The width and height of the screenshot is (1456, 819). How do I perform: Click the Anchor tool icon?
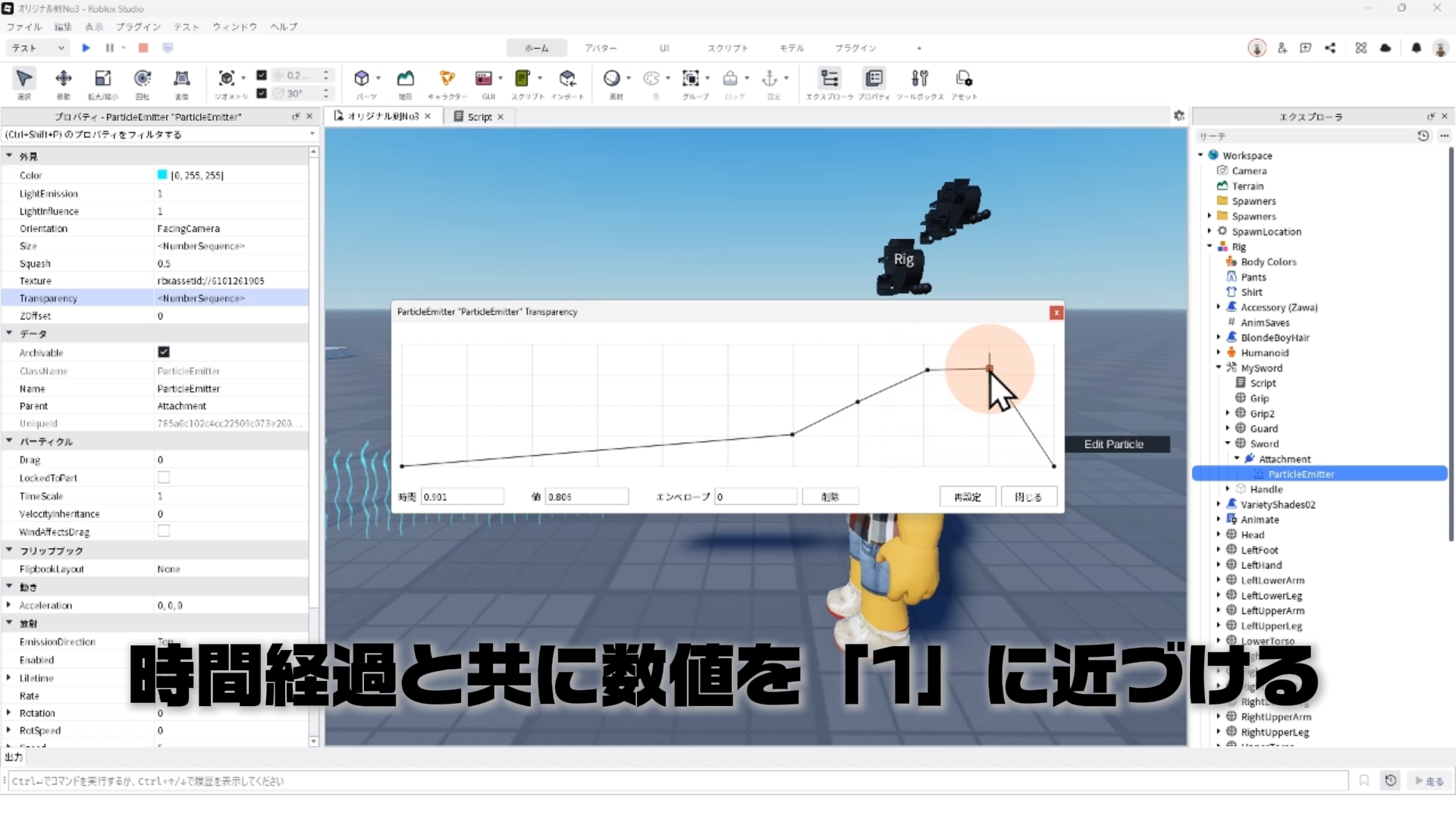point(770,79)
